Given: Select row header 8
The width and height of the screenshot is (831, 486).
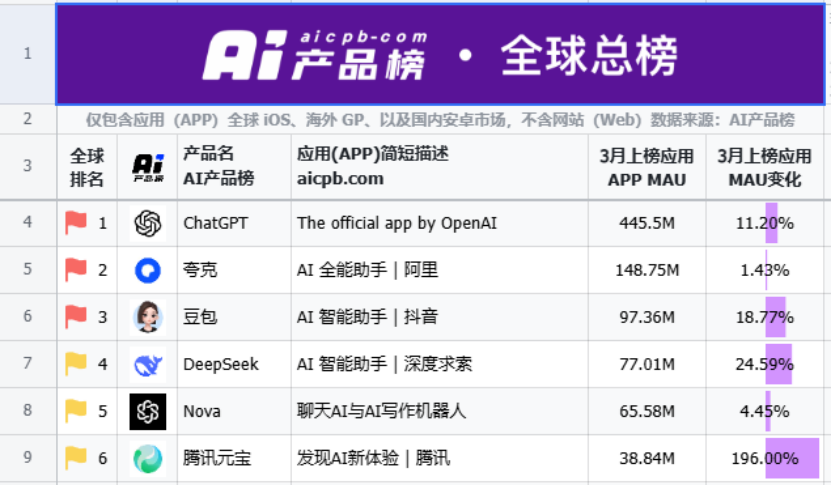Looking at the screenshot, I should point(28,411).
